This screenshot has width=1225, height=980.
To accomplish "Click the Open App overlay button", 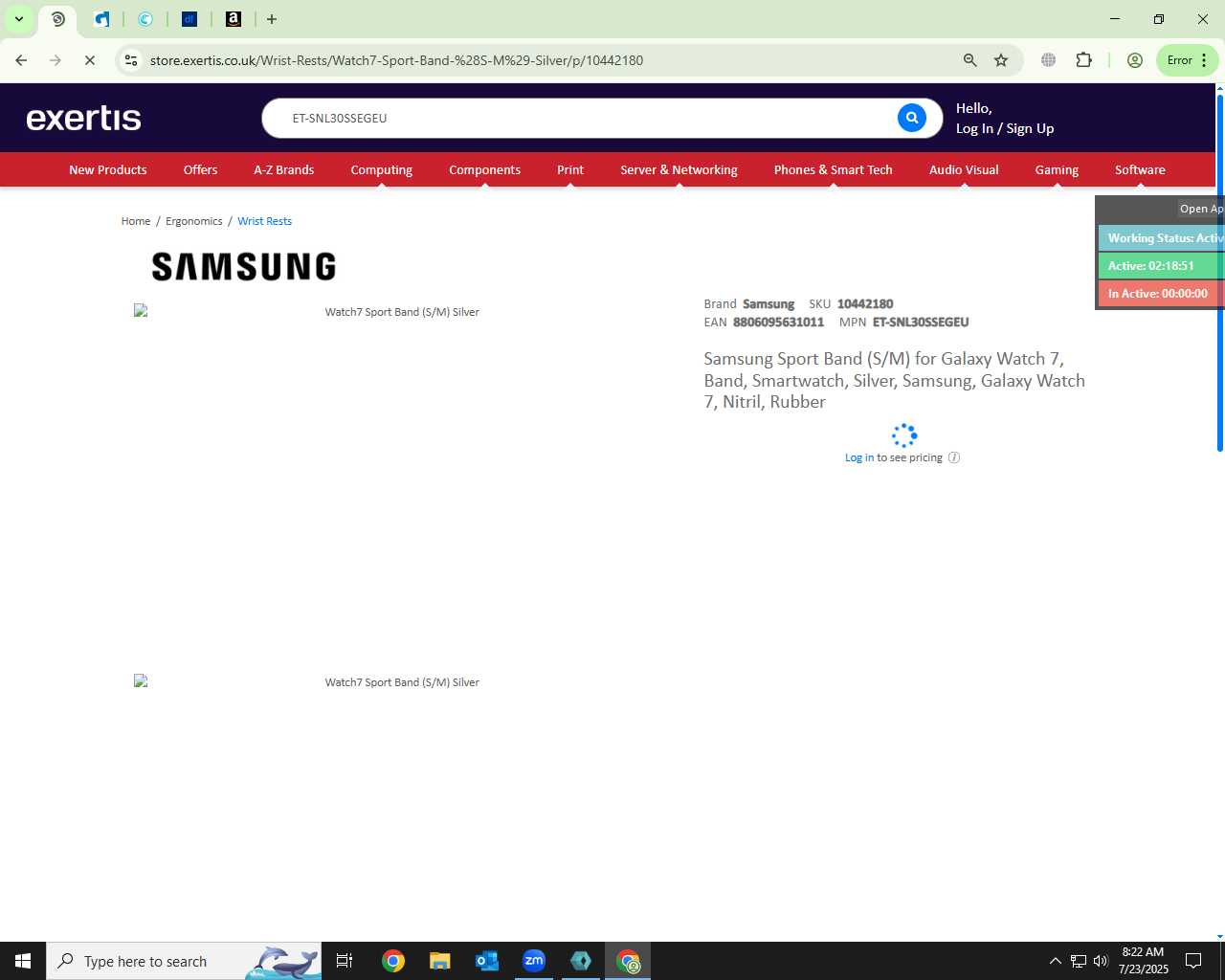I will pos(1201,209).
